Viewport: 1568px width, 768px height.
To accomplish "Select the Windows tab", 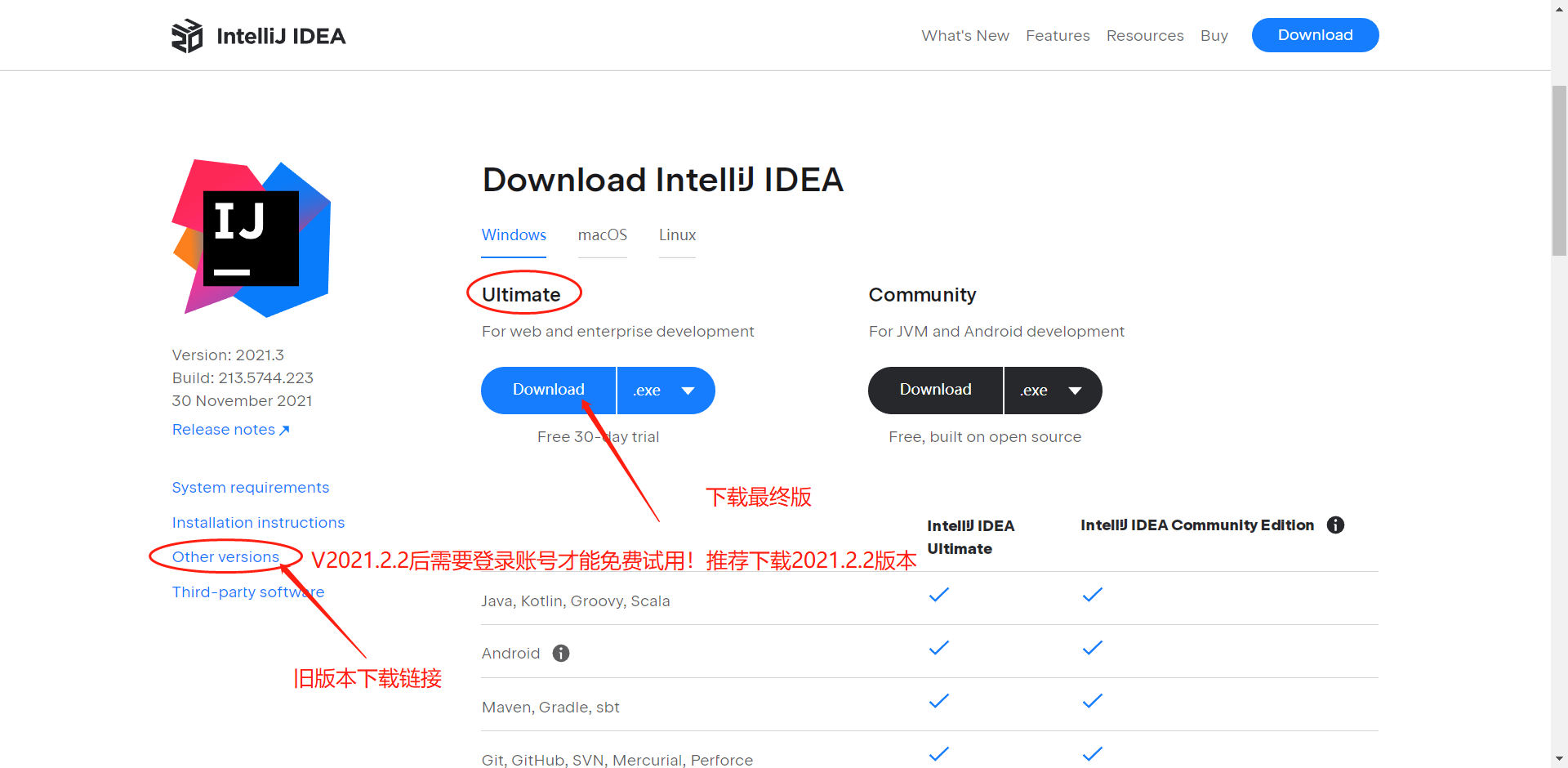I will point(514,234).
